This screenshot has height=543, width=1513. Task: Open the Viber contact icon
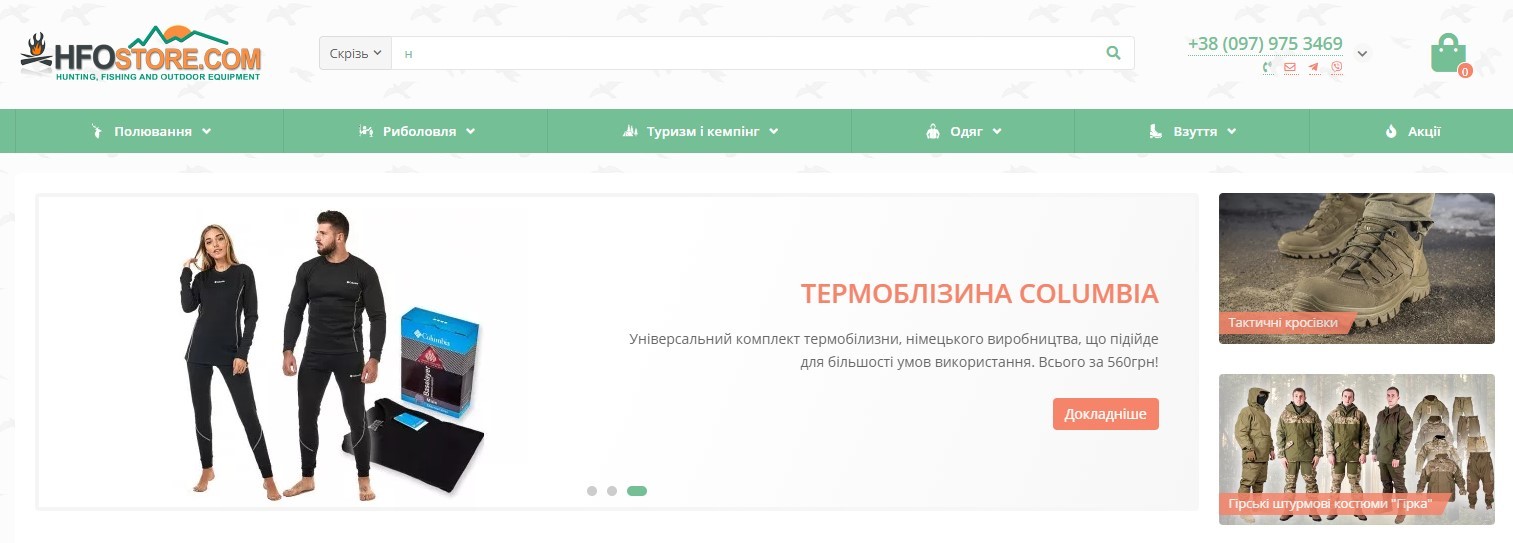(x=1337, y=68)
